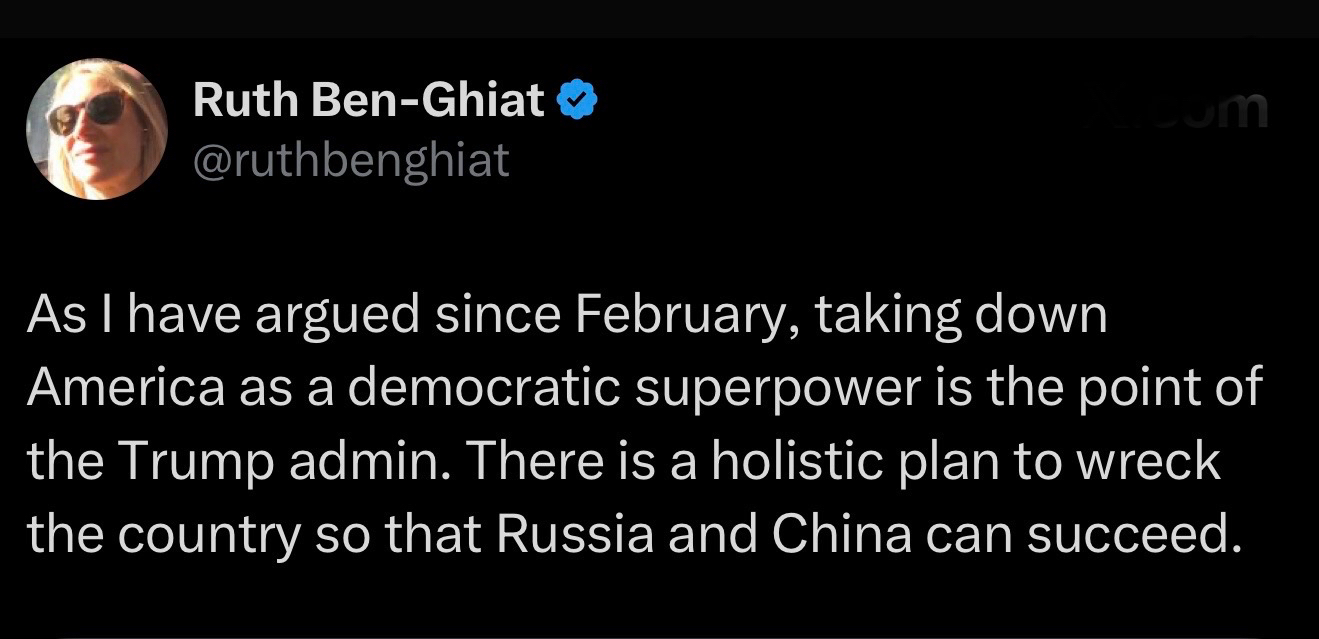Open the @ruthbenghiat handle link
The width and height of the screenshot is (1319, 639).
pyautogui.click(x=350, y=159)
